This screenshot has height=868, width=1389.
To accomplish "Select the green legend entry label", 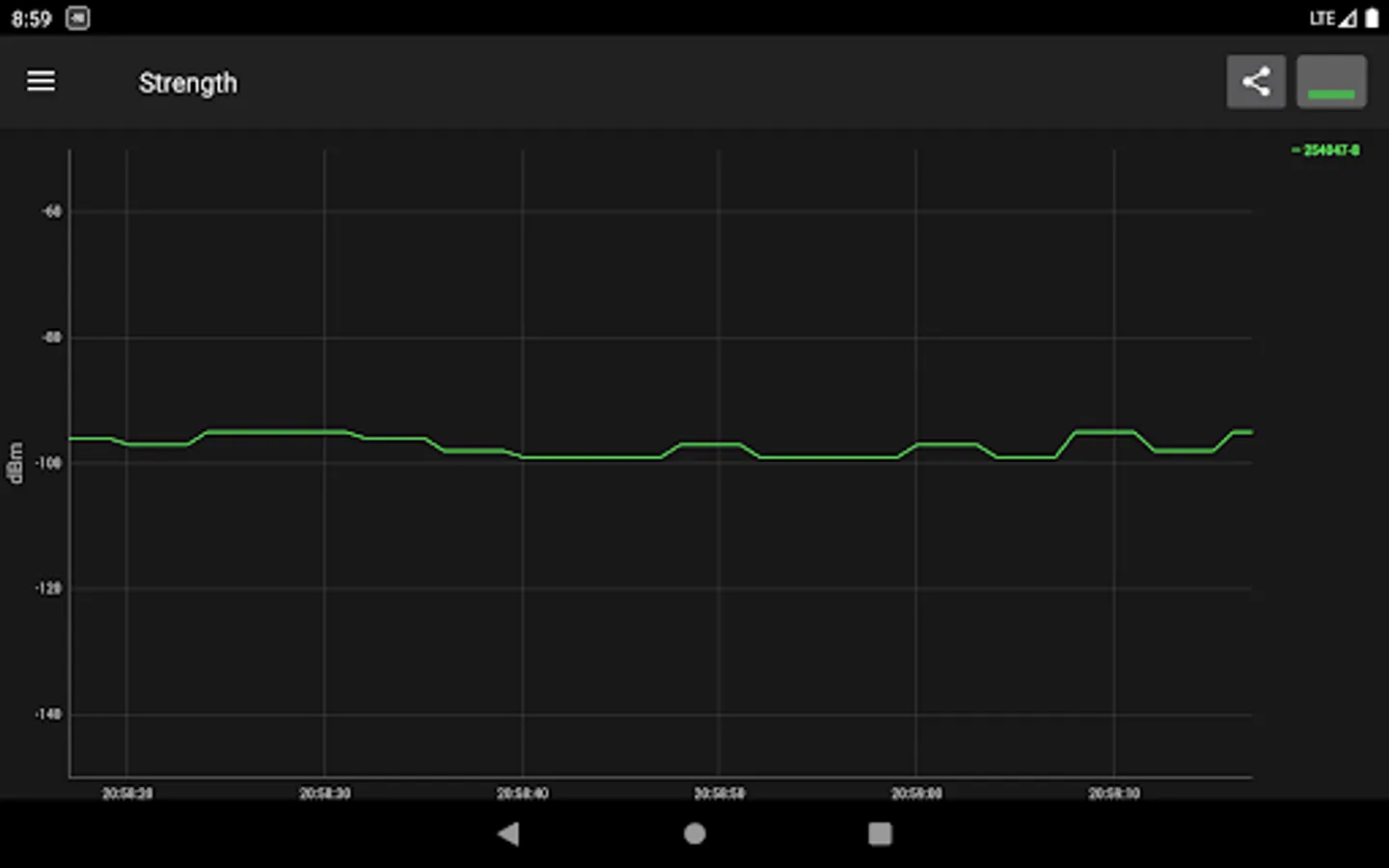I will (1326, 150).
